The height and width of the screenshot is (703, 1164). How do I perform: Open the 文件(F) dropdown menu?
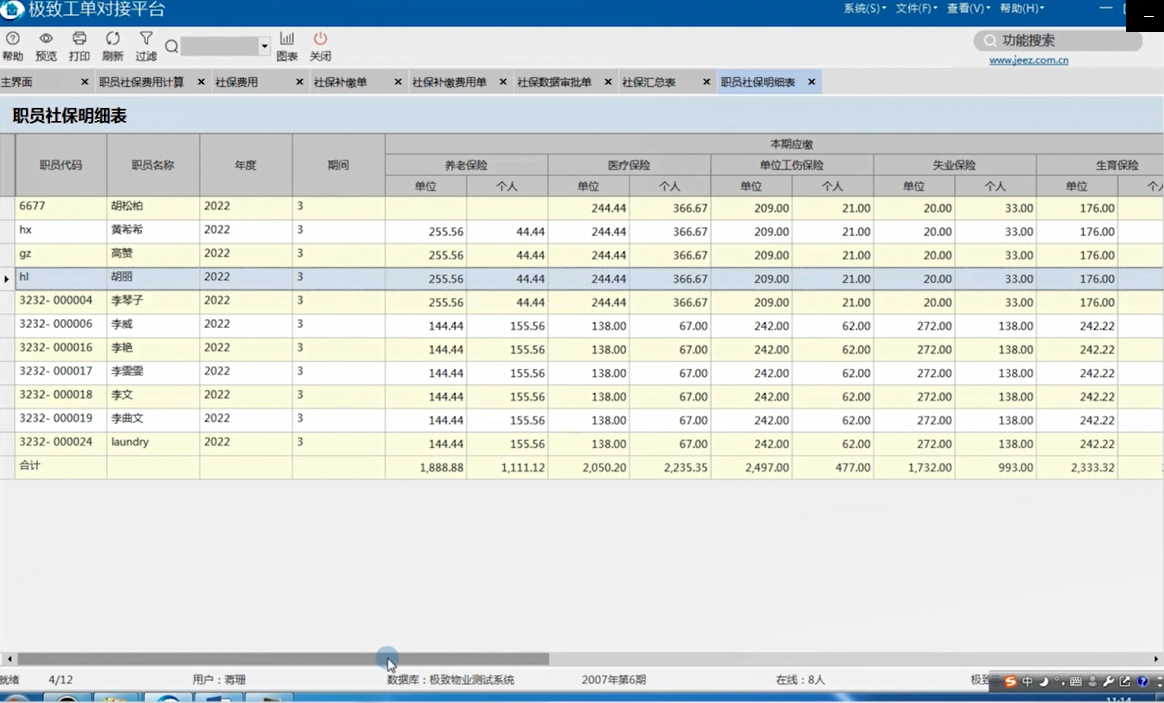[916, 8]
